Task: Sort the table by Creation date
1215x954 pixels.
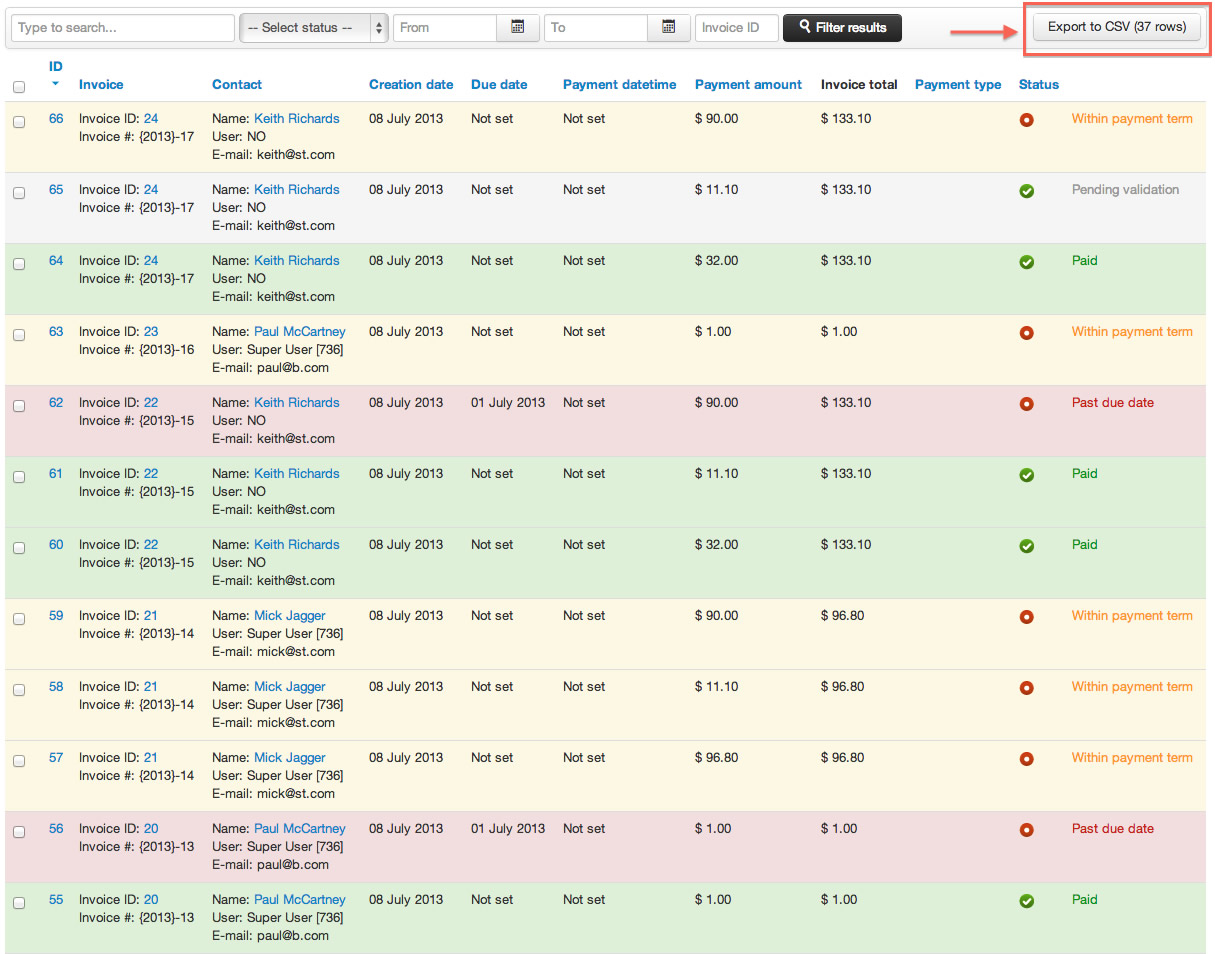Action: point(410,85)
